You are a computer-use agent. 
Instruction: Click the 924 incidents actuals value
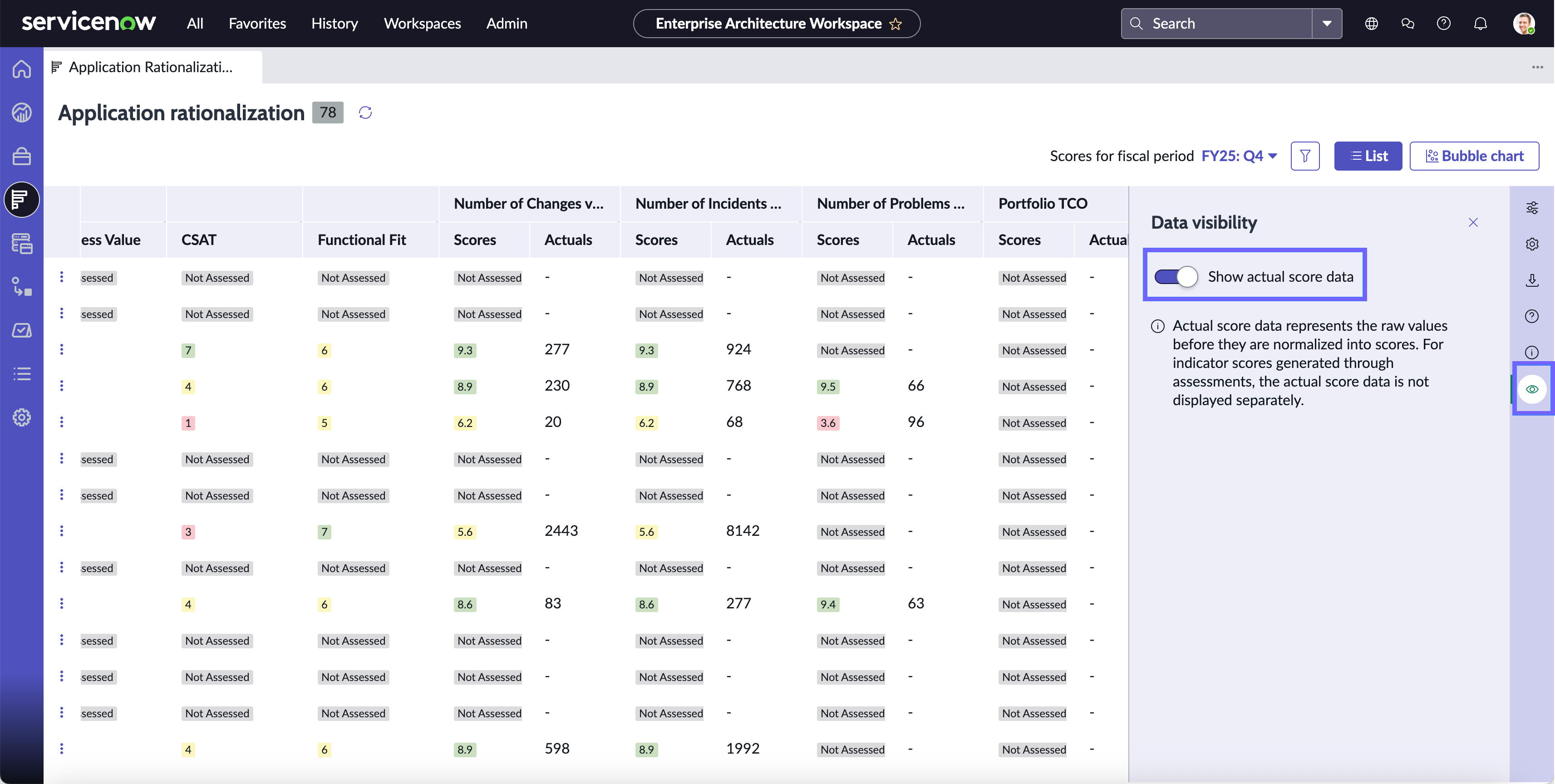[738, 349]
